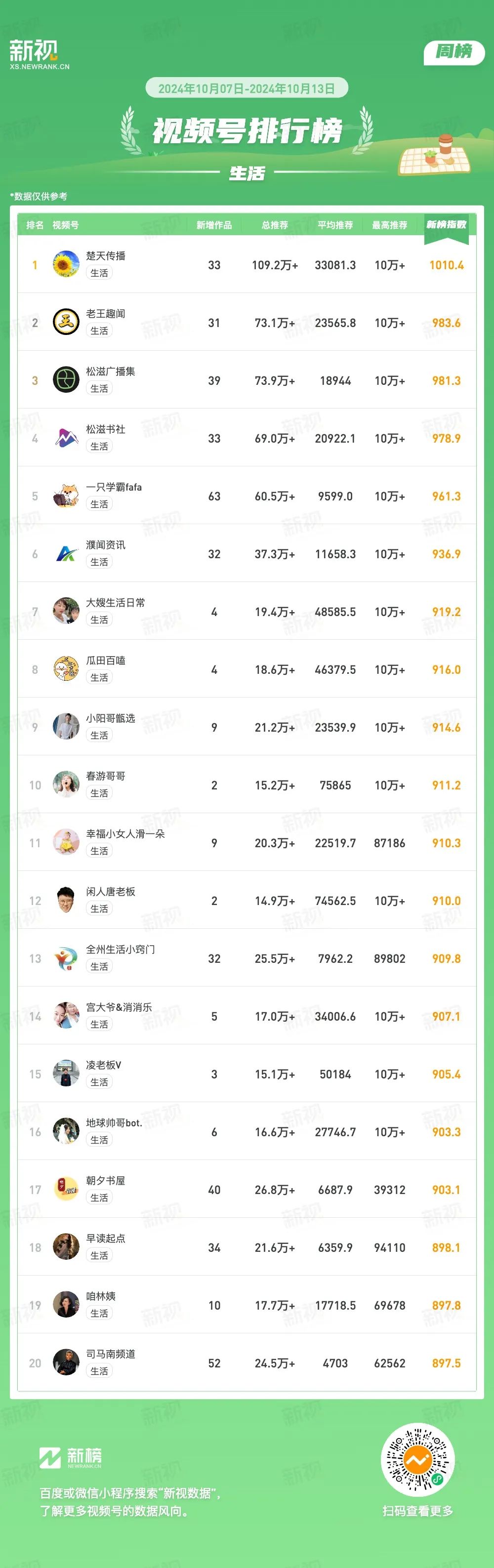494x1568 pixels.
Task: Click 生活 tag under 闲人唐老板
Action: point(99,909)
